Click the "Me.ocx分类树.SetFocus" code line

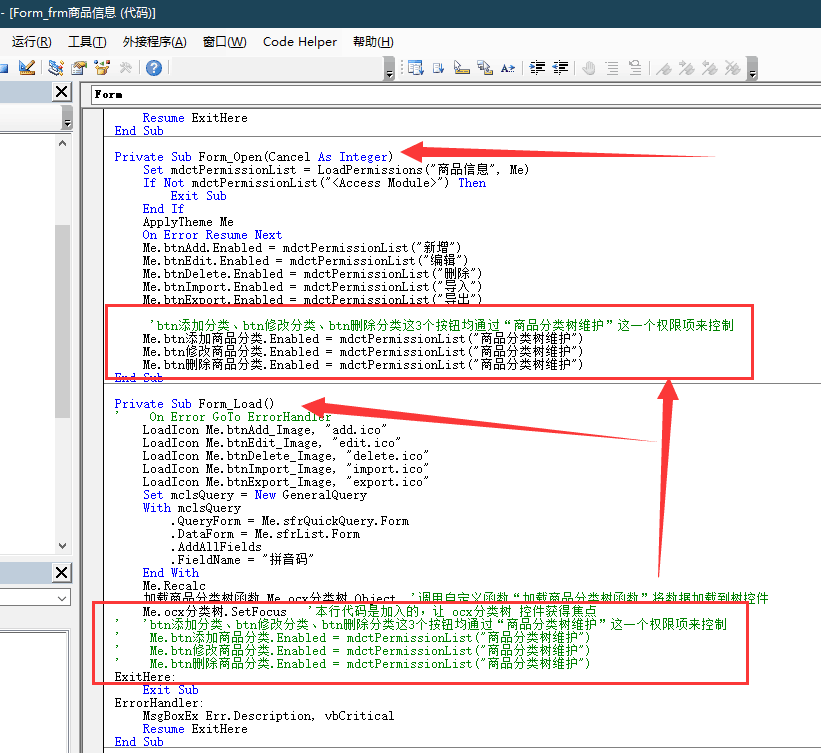[x=215, y=612]
